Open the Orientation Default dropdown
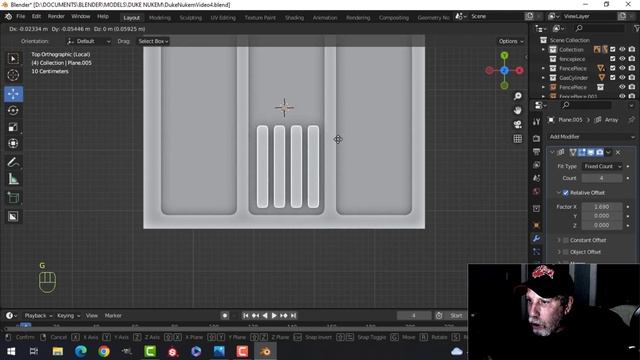Image resolution: width=640 pixels, height=360 pixels. pyautogui.click(x=89, y=41)
